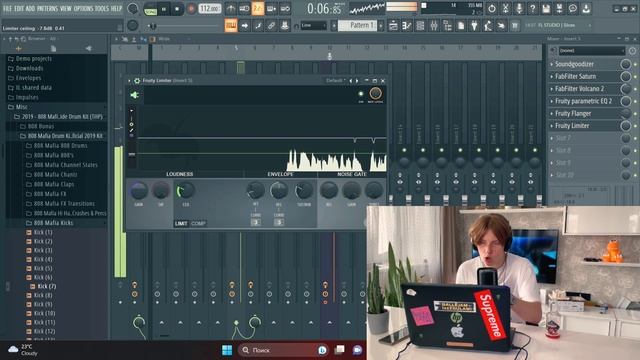Open the piano roll view icon
This screenshot has width=640, height=360.
point(407,26)
